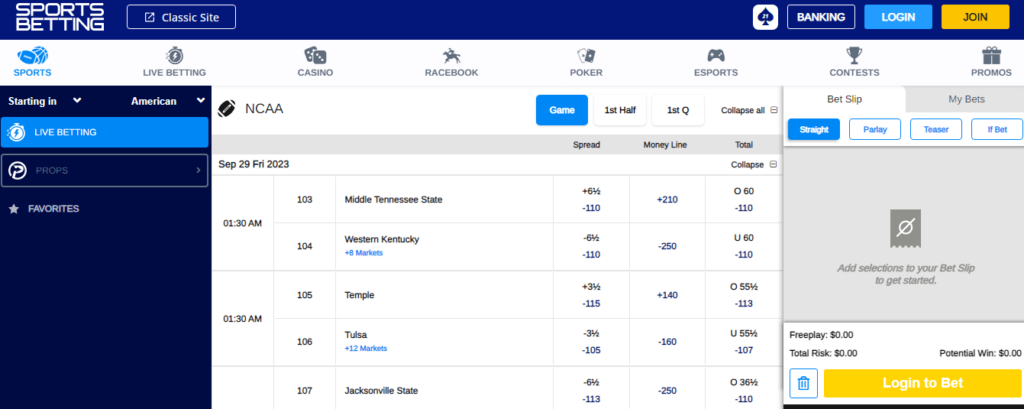Click the Middle Tennessee State team name
The width and height of the screenshot is (1024, 409).
tap(393, 199)
